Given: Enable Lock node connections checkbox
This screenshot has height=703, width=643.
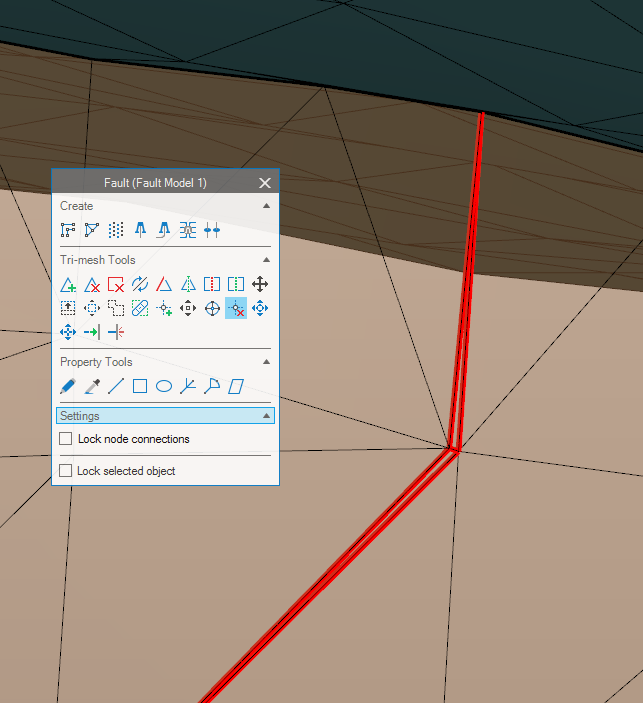Looking at the screenshot, I should (66, 439).
